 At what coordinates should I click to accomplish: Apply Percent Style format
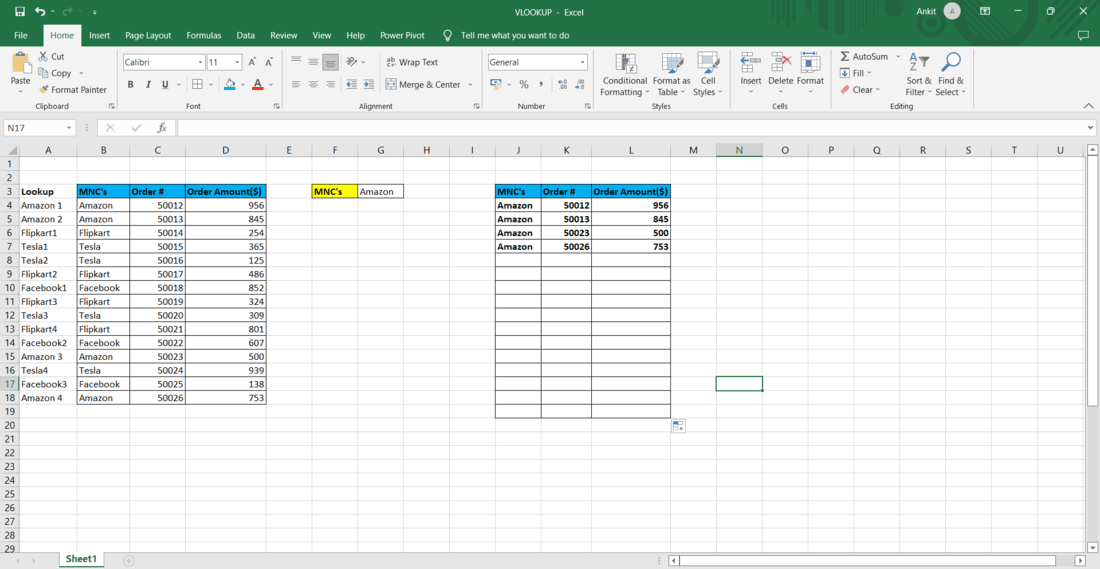point(523,84)
